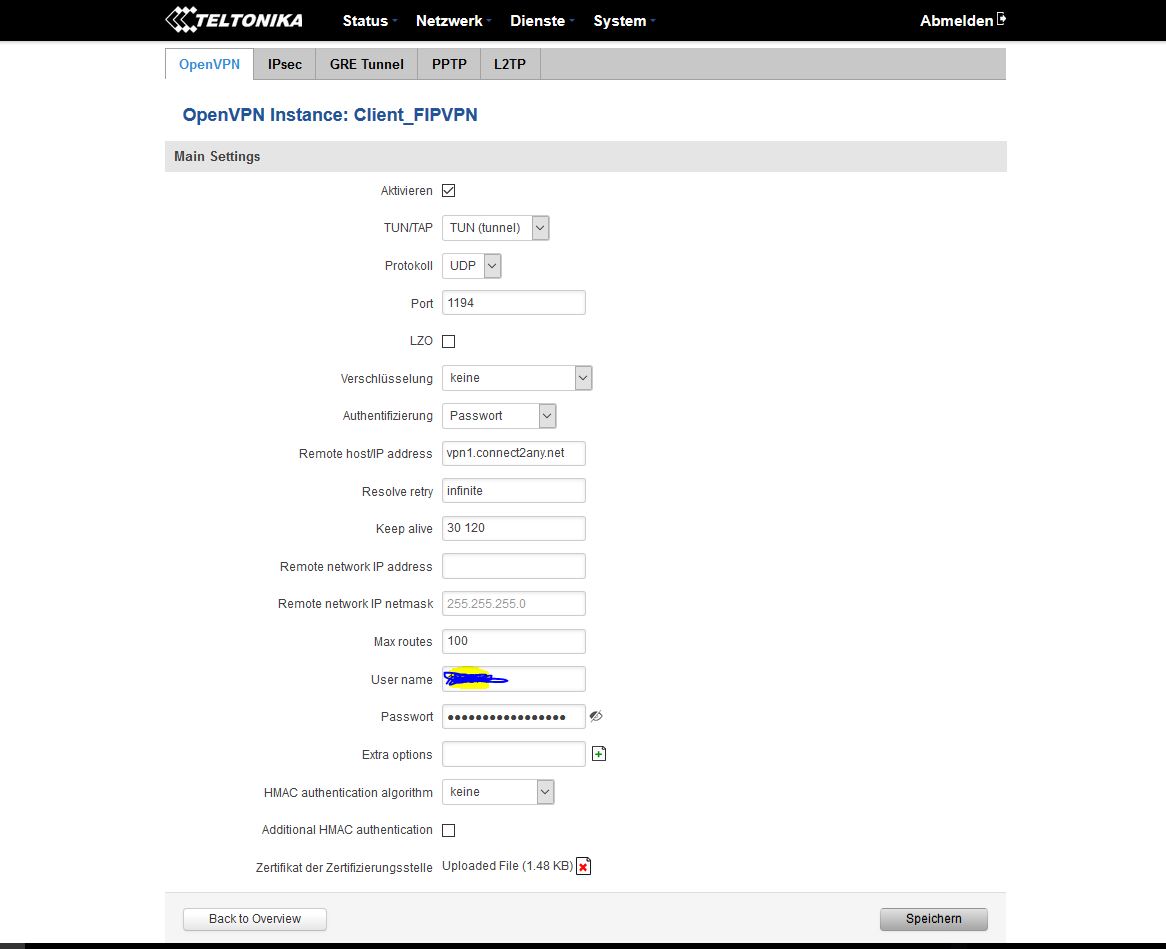The image size is (1166, 949).
Task: Click the Speichern button
Action: [x=933, y=919]
